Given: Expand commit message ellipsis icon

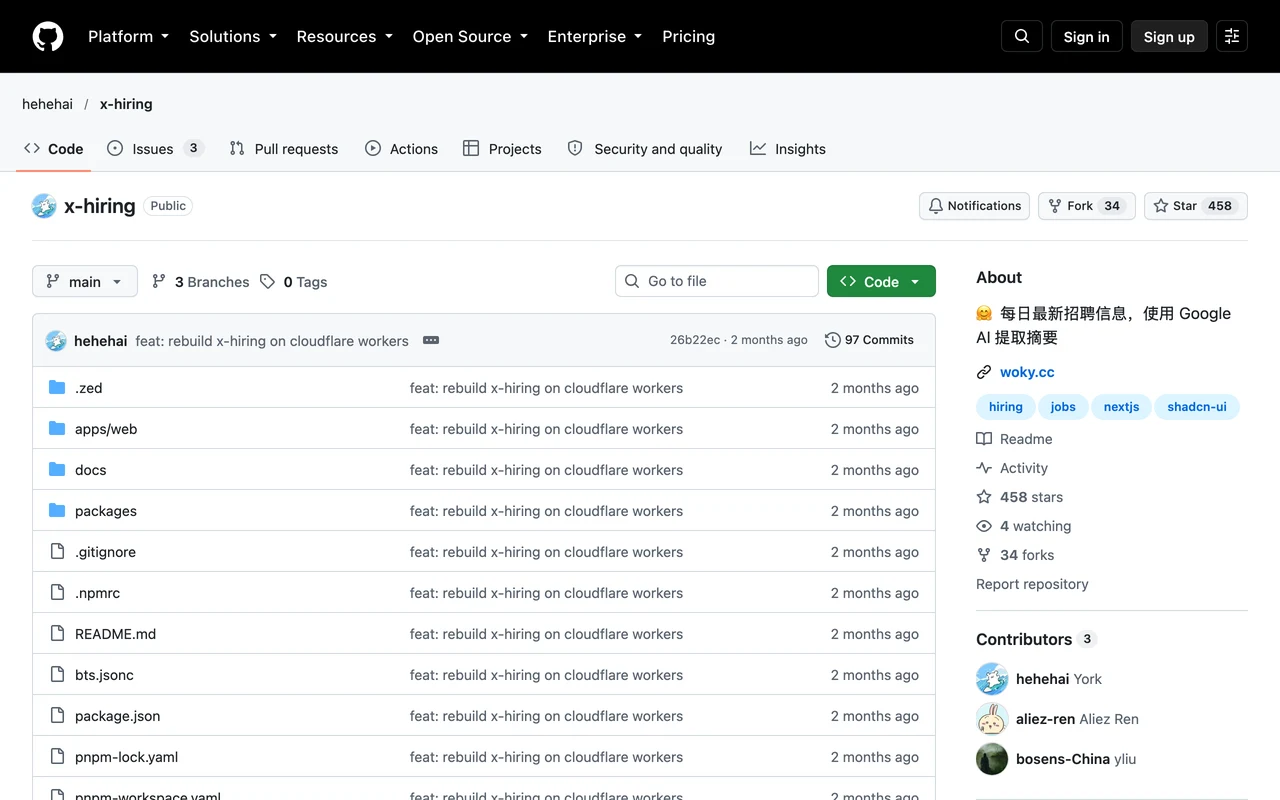Looking at the screenshot, I should 431,340.
